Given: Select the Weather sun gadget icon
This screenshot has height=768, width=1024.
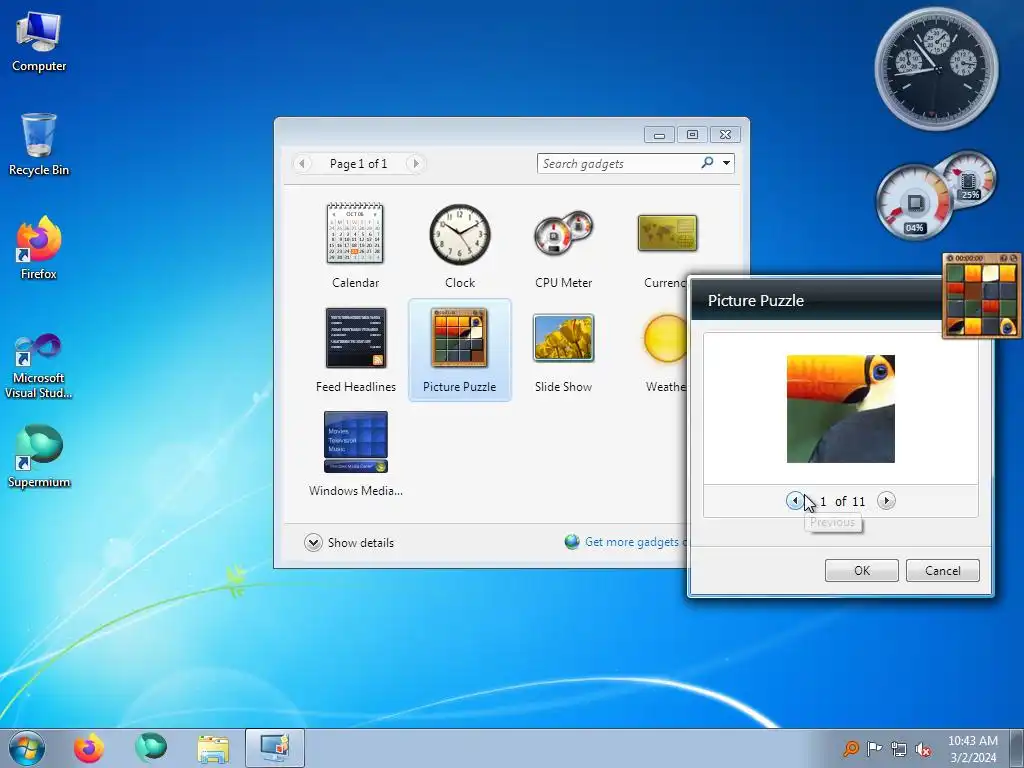Looking at the screenshot, I should pos(665,338).
